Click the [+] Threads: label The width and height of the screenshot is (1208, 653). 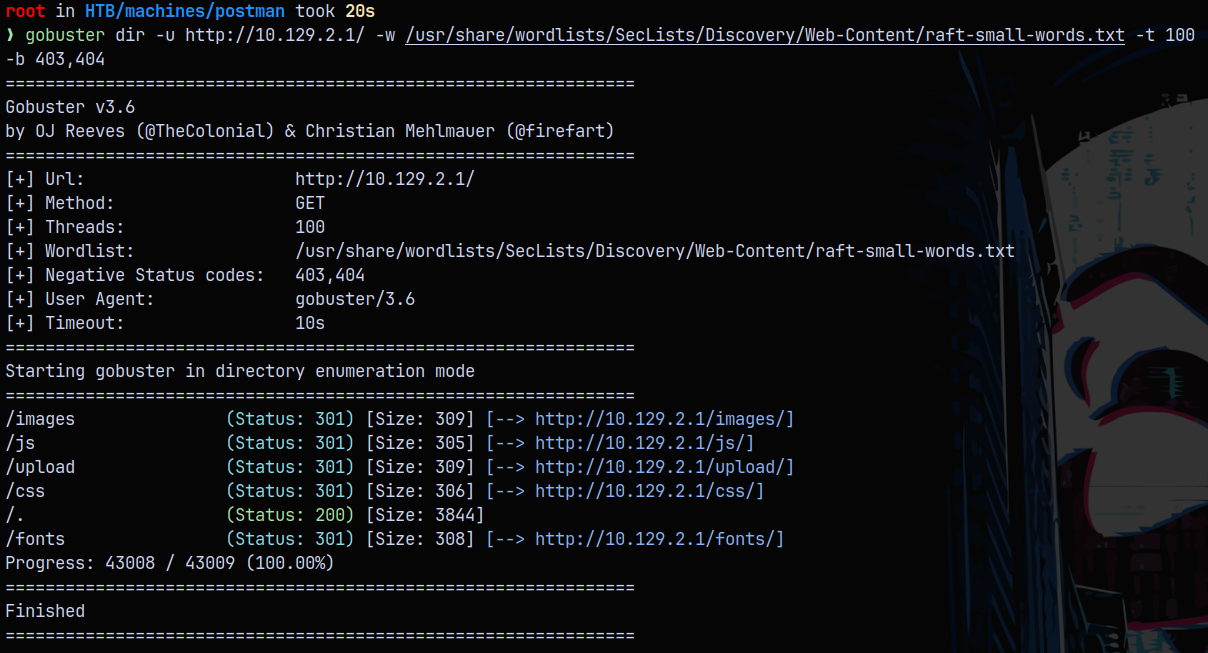click(65, 227)
